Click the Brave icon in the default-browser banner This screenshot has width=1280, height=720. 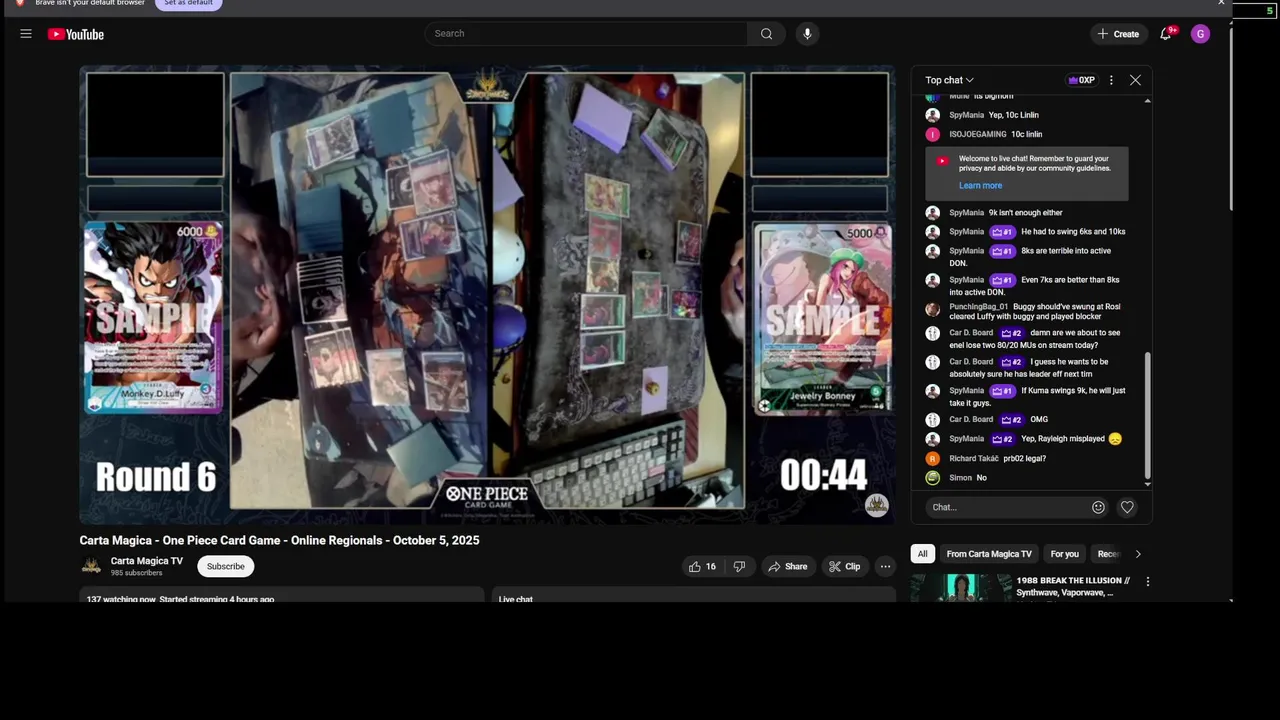coord(19,3)
